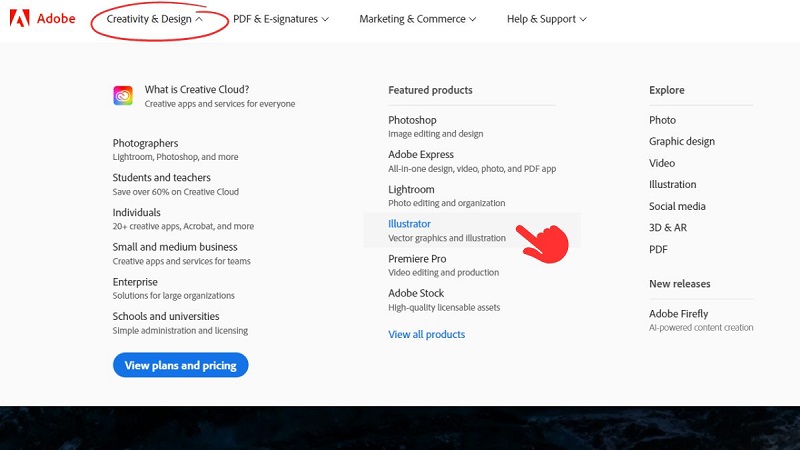The height and width of the screenshot is (450, 800).
Task: Open the 3D & AR Explore link
Action: [667, 228]
